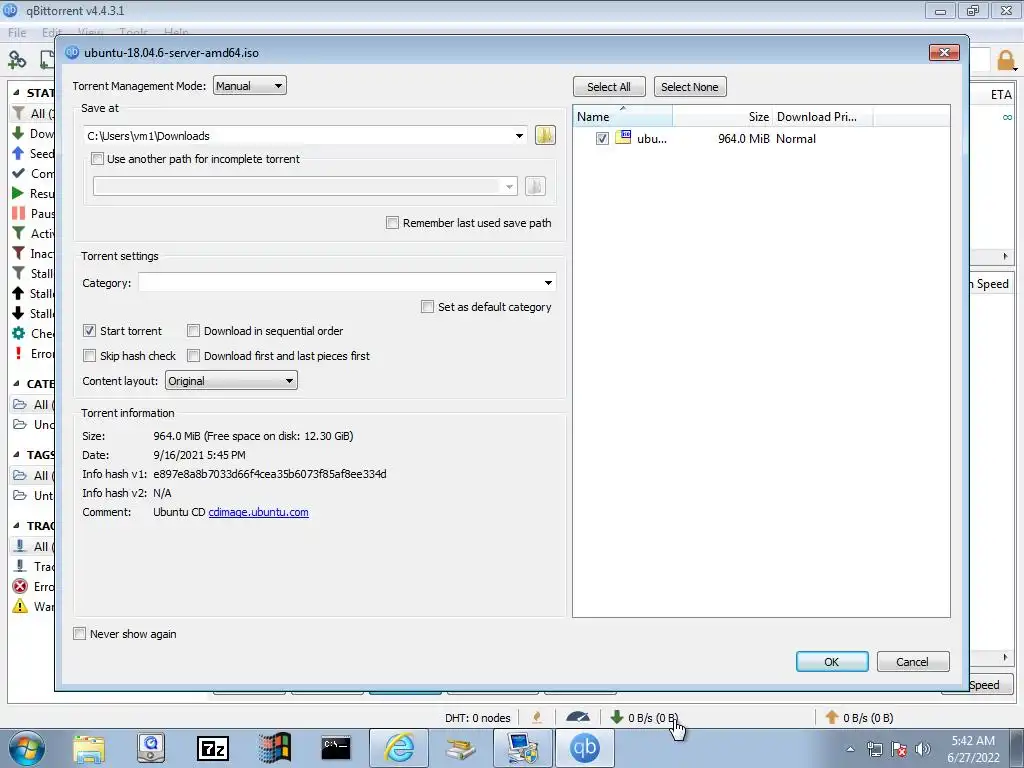Open the Category dropdown
The height and width of the screenshot is (768, 1024).
[548, 283]
